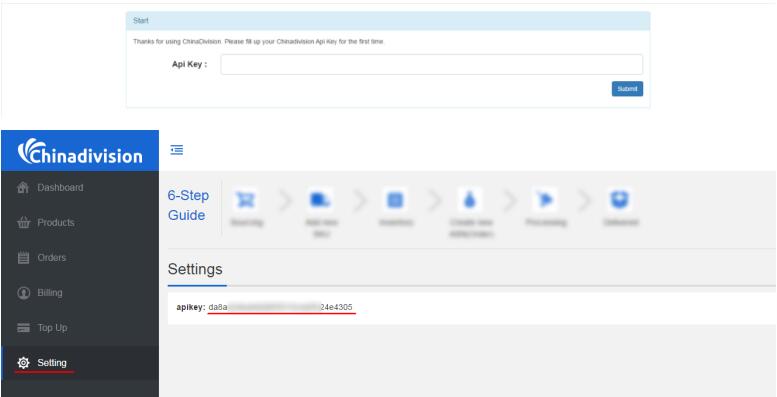Viewport: 777px width, 397px height.
Task: Click the Products basket icon
Action: pos(23,223)
